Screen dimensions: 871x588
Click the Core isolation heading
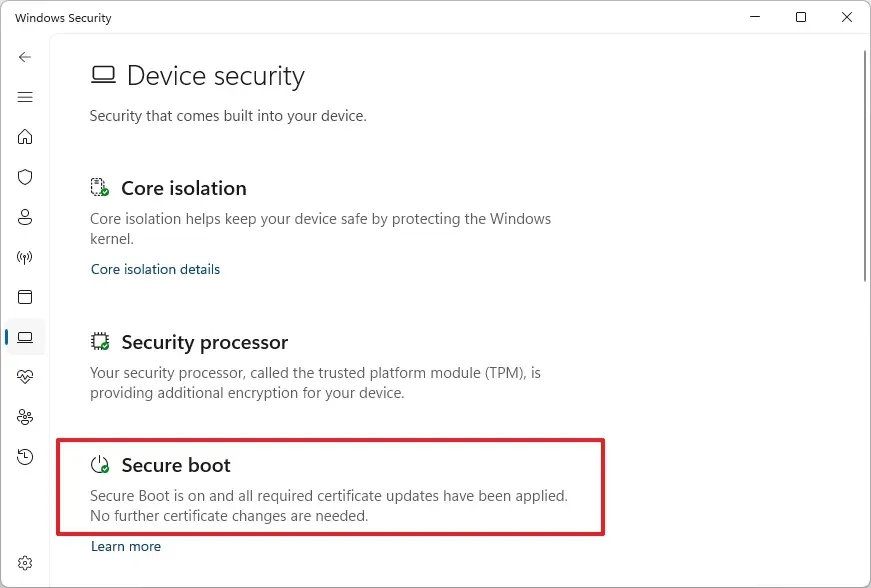tap(184, 188)
